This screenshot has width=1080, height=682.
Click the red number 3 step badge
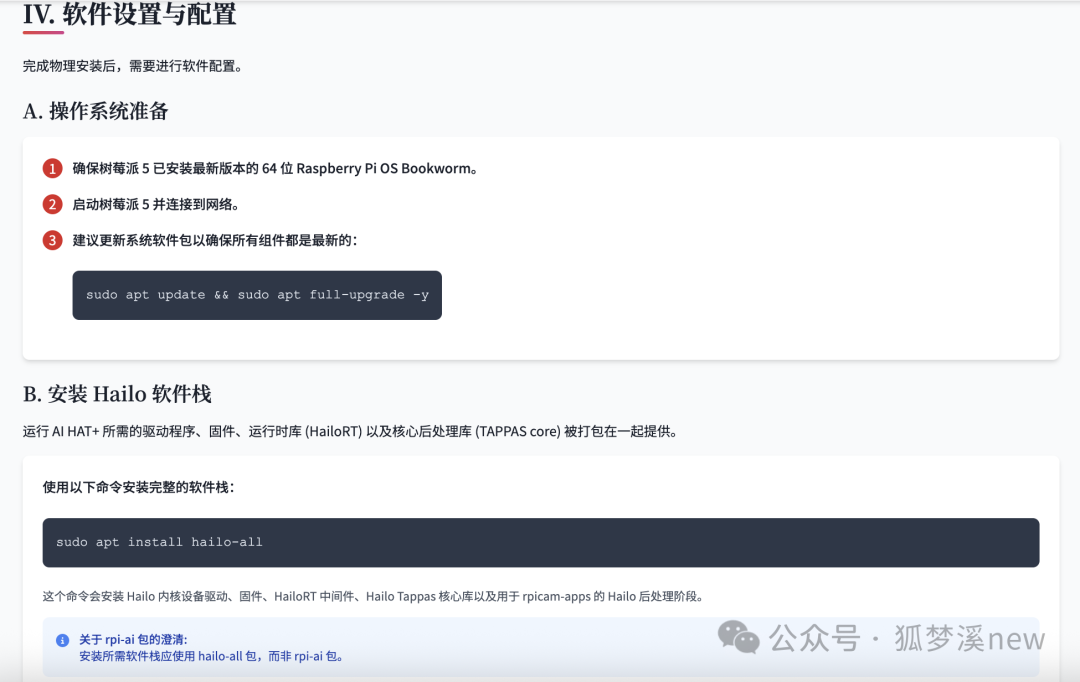(x=52, y=240)
